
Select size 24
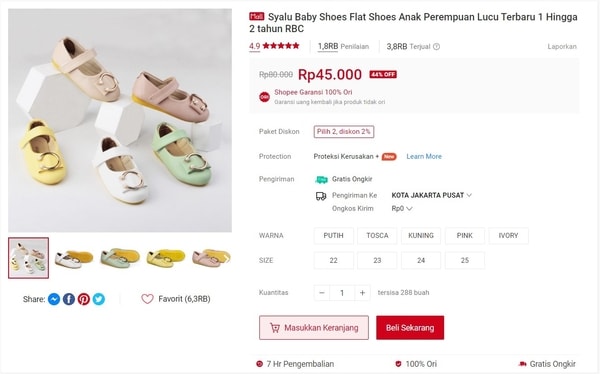coord(421,260)
